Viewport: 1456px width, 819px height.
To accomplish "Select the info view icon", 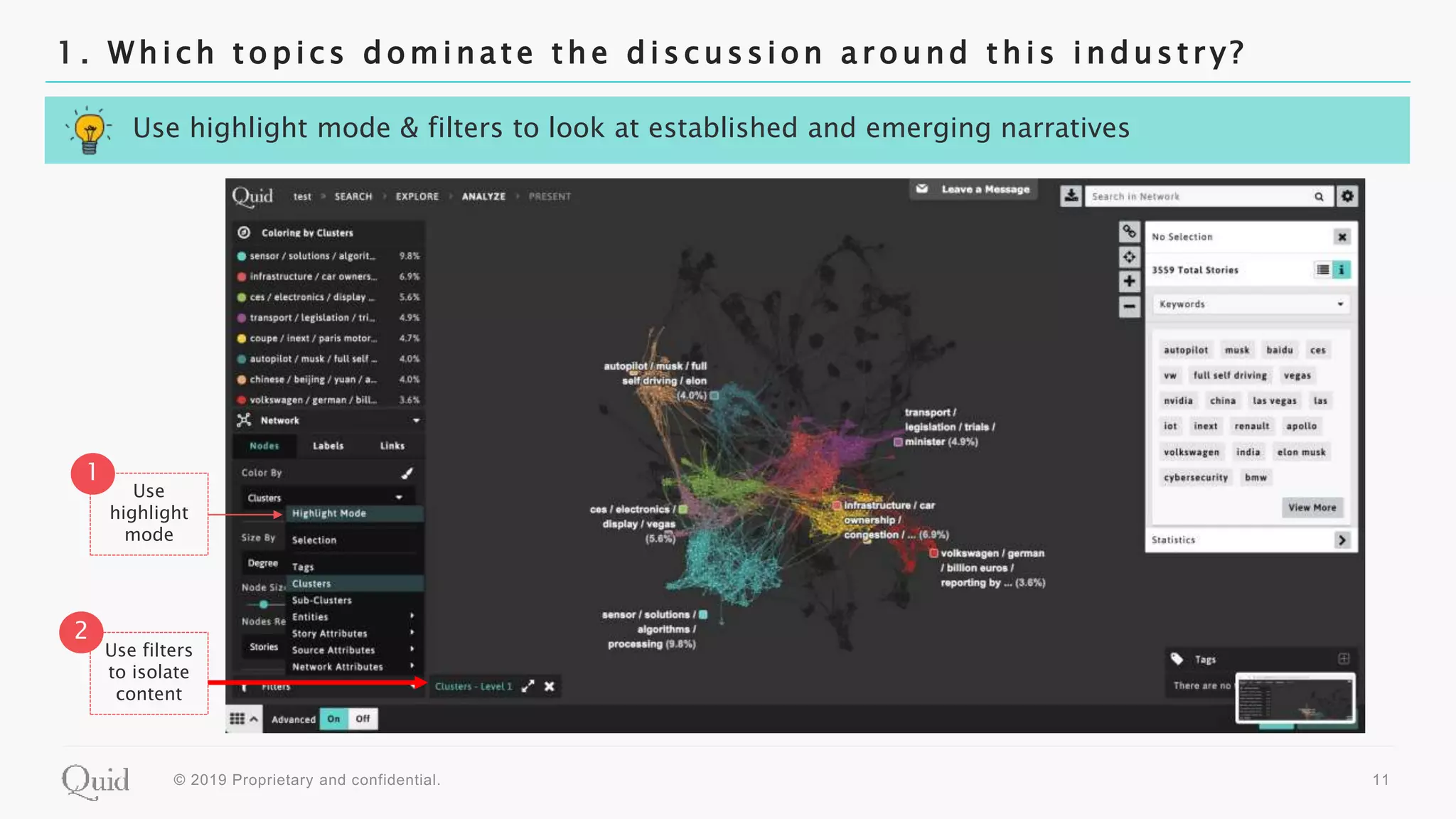I will tap(1341, 269).
